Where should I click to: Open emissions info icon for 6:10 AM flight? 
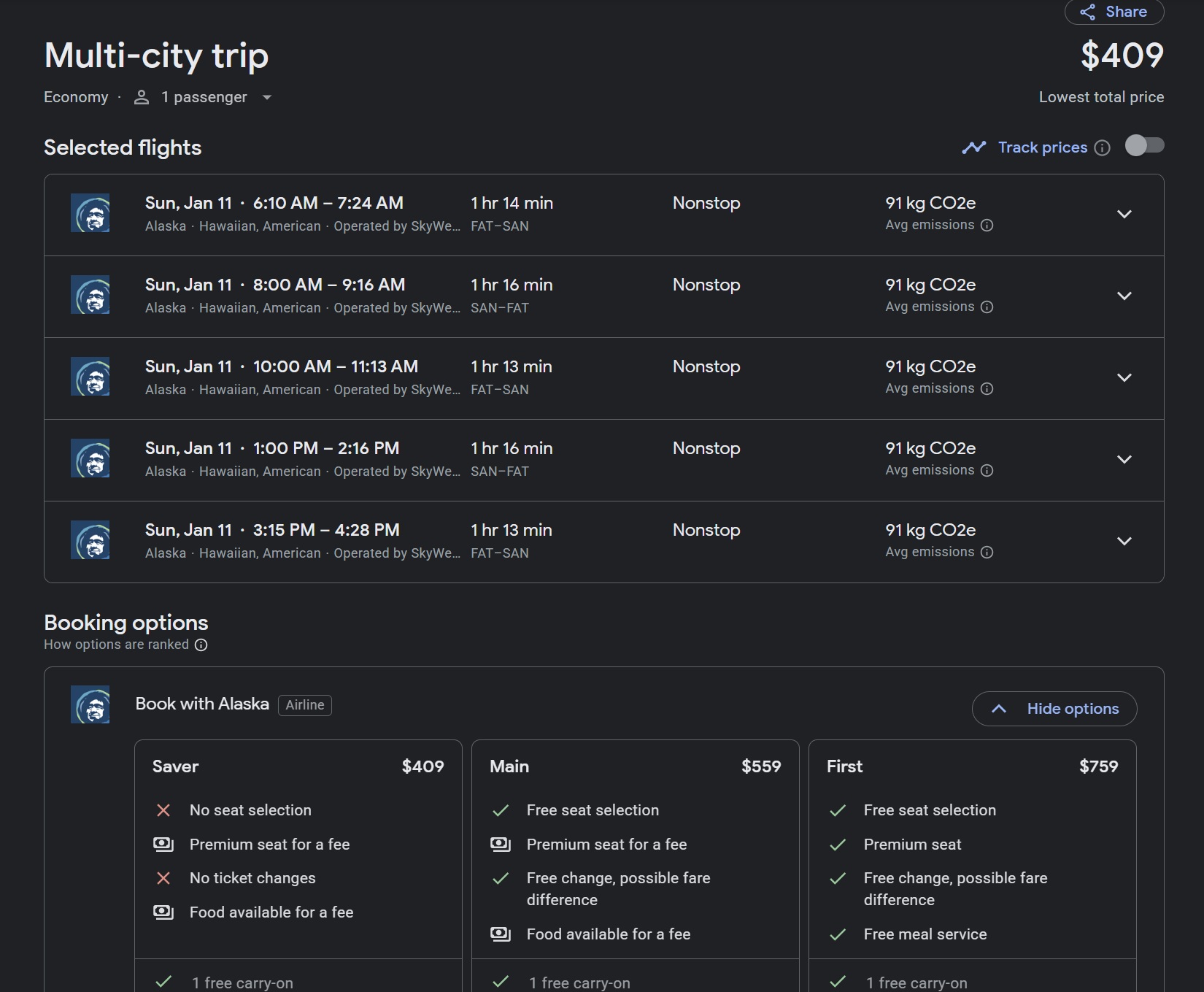coord(987,226)
